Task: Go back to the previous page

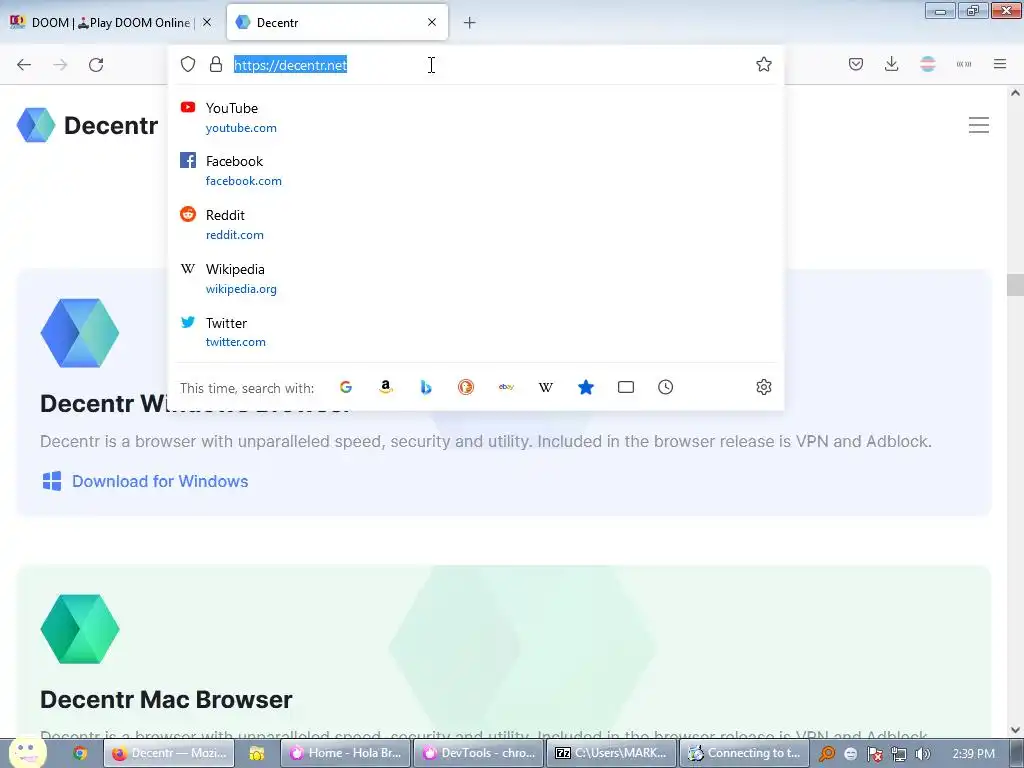Action: pyautogui.click(x=24, y=65)
